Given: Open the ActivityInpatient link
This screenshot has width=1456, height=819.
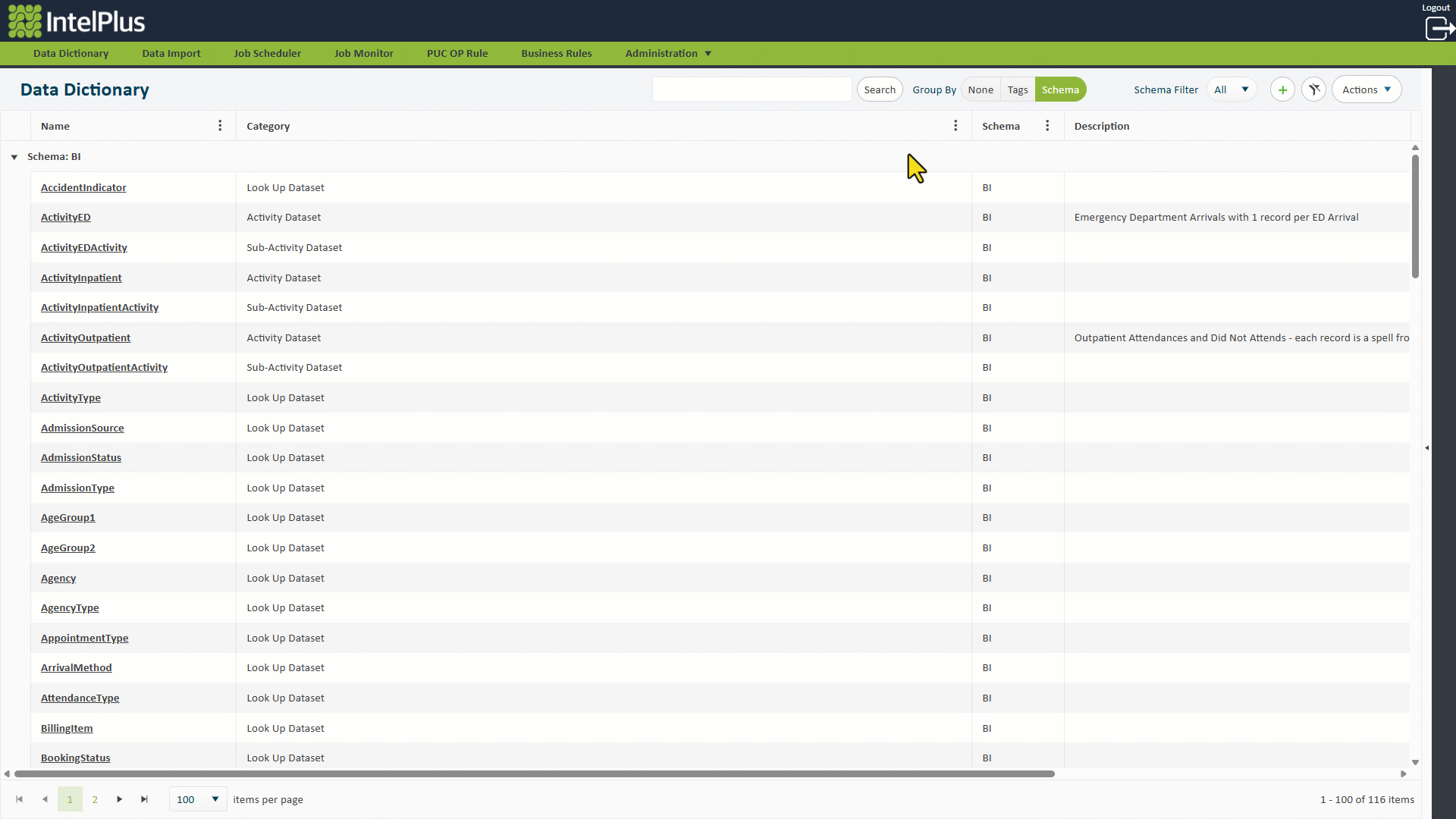Looking at the screenshot, I should click(81, 278).
